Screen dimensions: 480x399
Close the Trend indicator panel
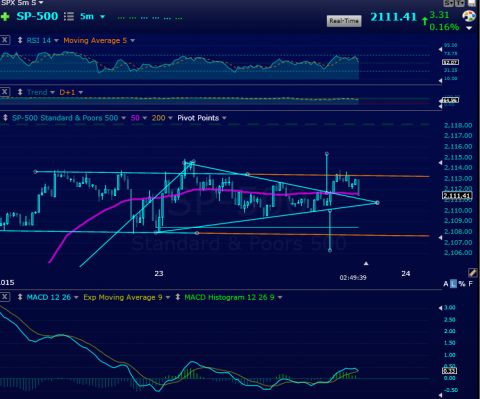click(5, 92)
